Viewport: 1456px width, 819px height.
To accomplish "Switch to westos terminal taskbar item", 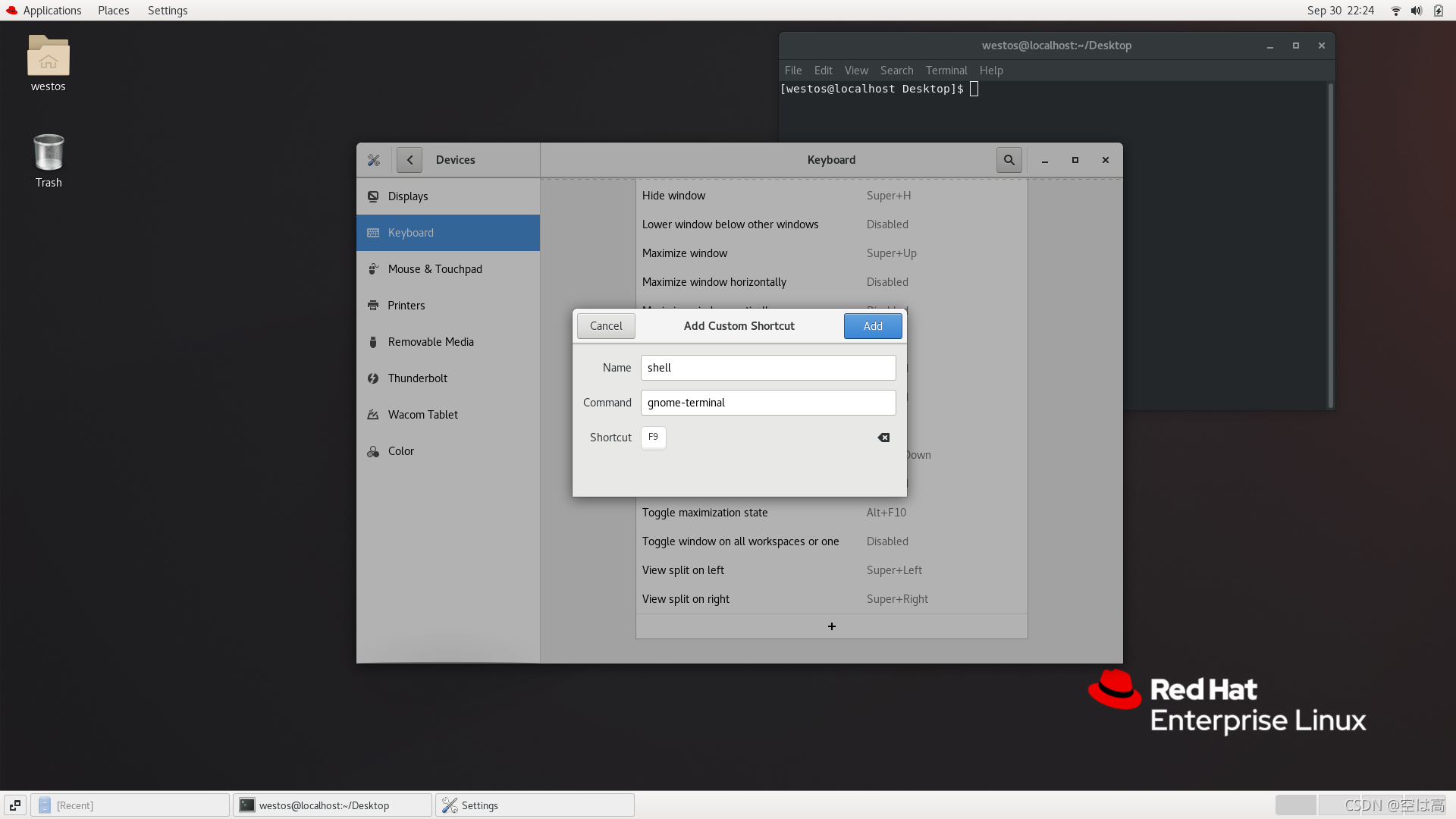I will tap(332, 805).
